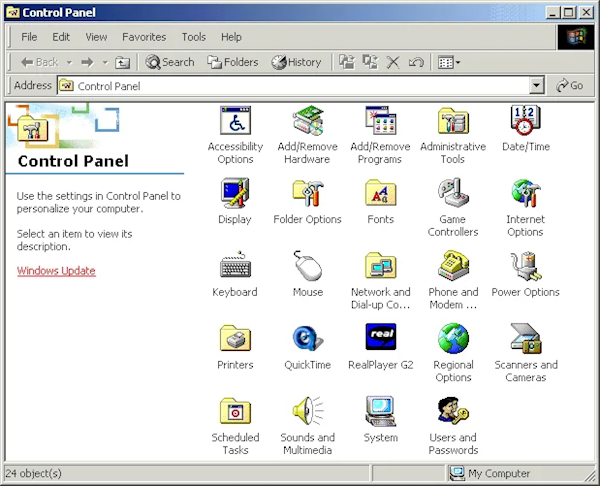Click the Users and Passwords icon
The height and width of the screenshot is (486, 600).
point(452,412)
